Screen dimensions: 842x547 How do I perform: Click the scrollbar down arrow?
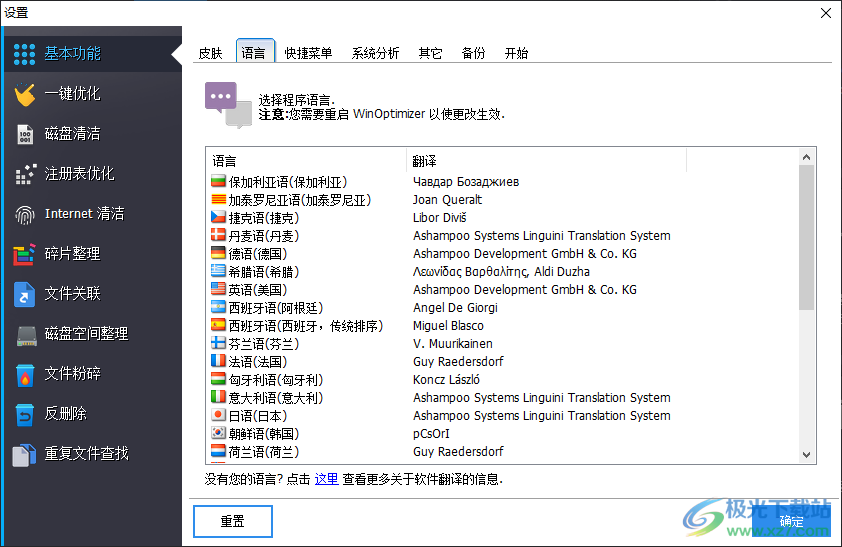[x=806, y=455]
